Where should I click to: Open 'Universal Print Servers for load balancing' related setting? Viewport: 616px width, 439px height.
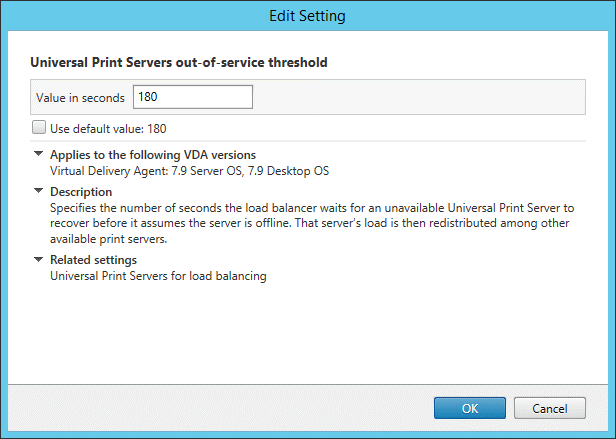pyautogui.click(x=158, y=276)
